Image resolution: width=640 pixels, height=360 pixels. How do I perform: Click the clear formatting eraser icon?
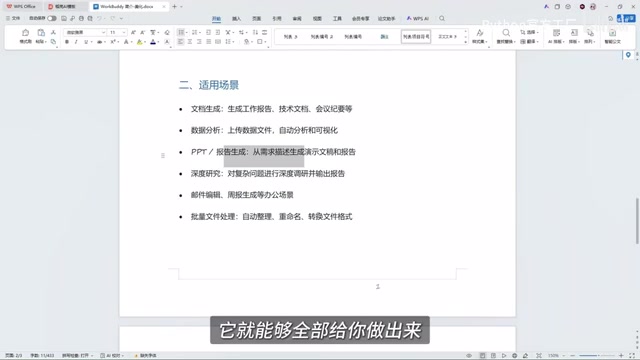167,32
